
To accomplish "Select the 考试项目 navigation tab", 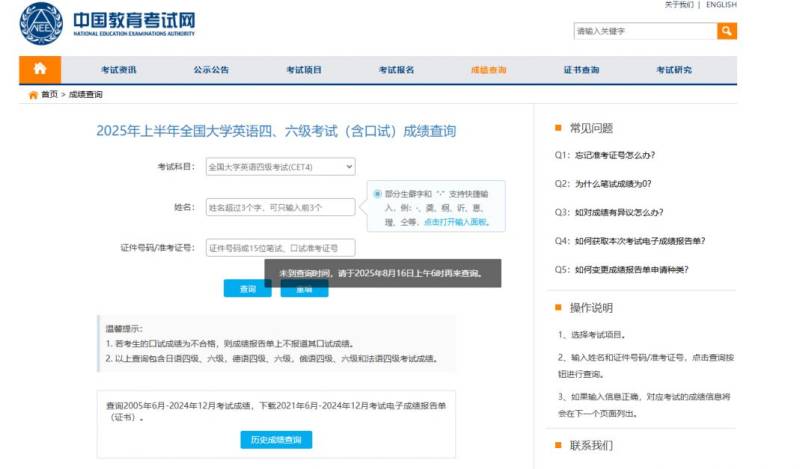I will 304,70.
